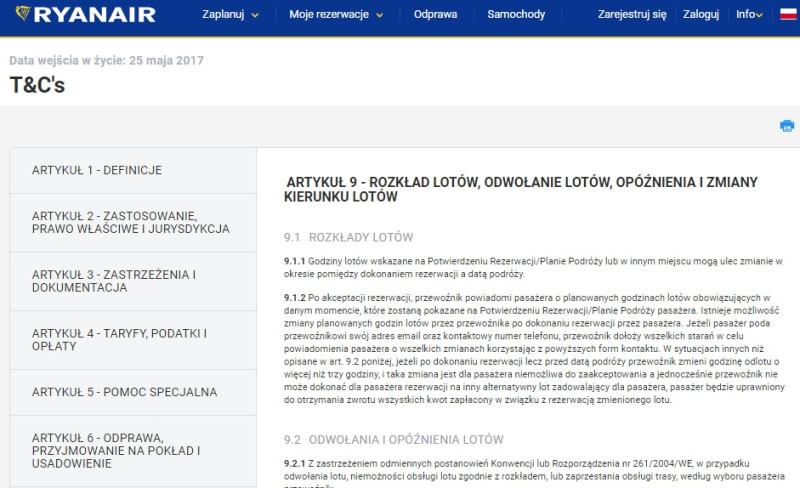The width and height of the screenshot is (800, 488).
Task: Select Artykuł 4 - Taryfy, podatki i opłaty
Action: [x=133, y=340]
